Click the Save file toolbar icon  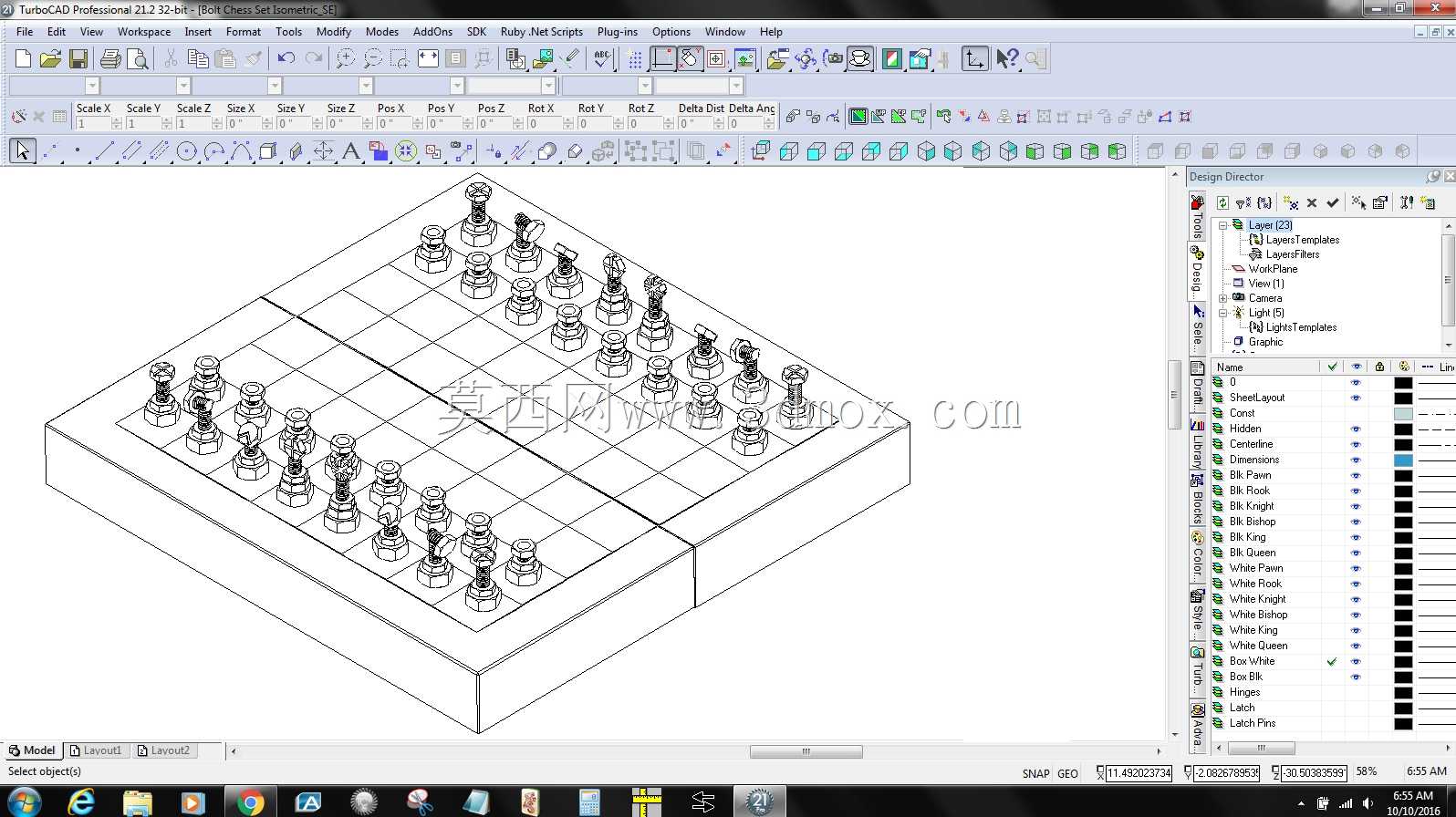coord(78,59)
